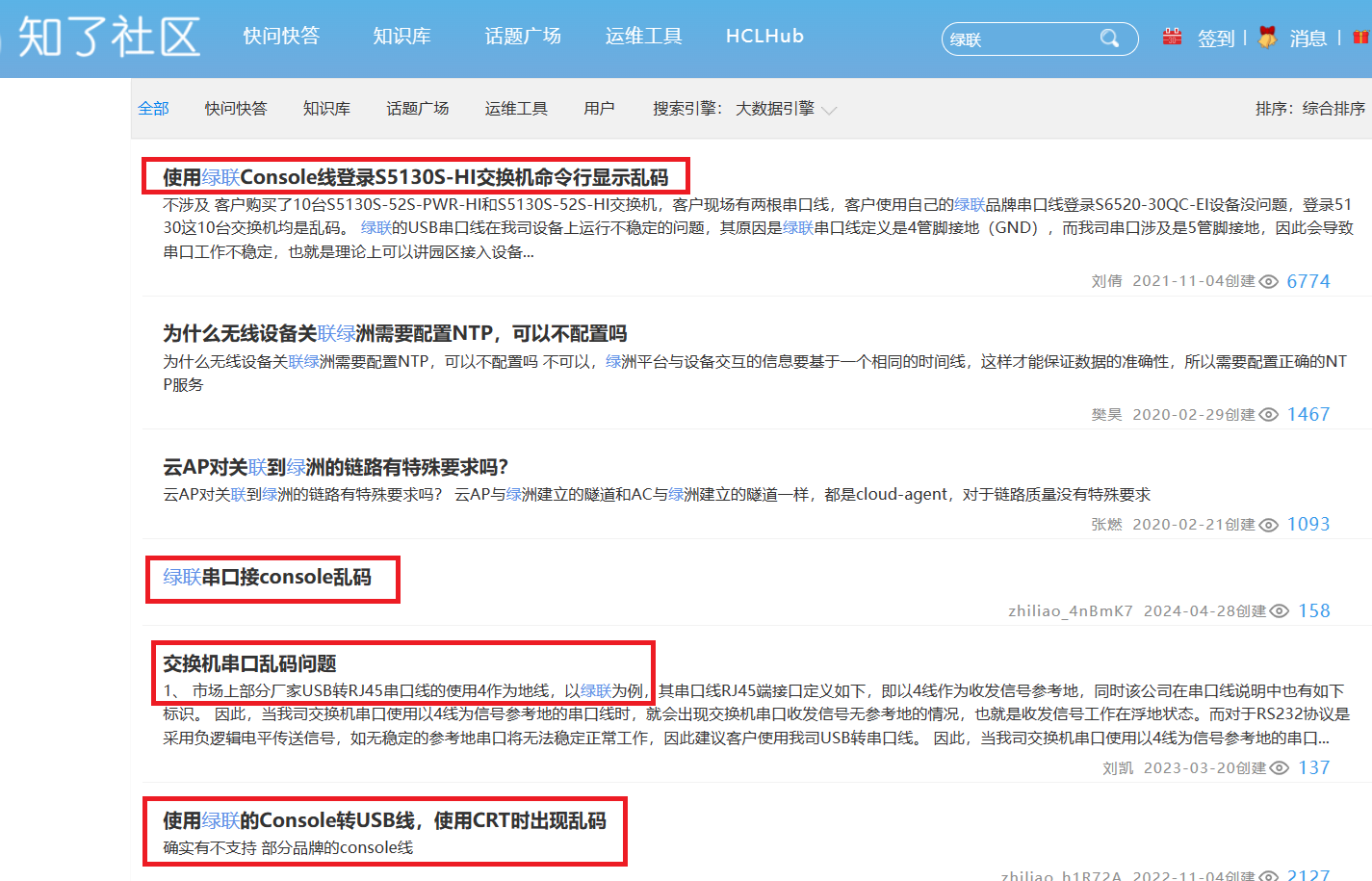Click the view count 158
Image resolution: width=1372 pixels, height=881 pixels.
1314,611
